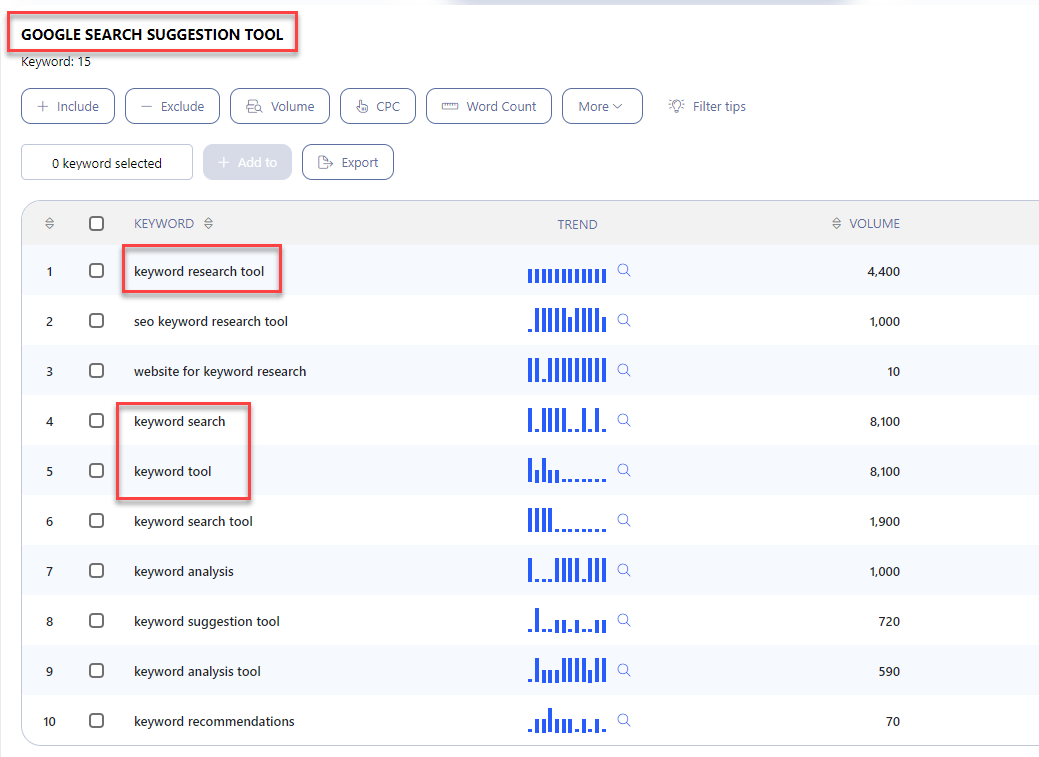Click magnifier icon in keyword suggestion tool row

624,620
